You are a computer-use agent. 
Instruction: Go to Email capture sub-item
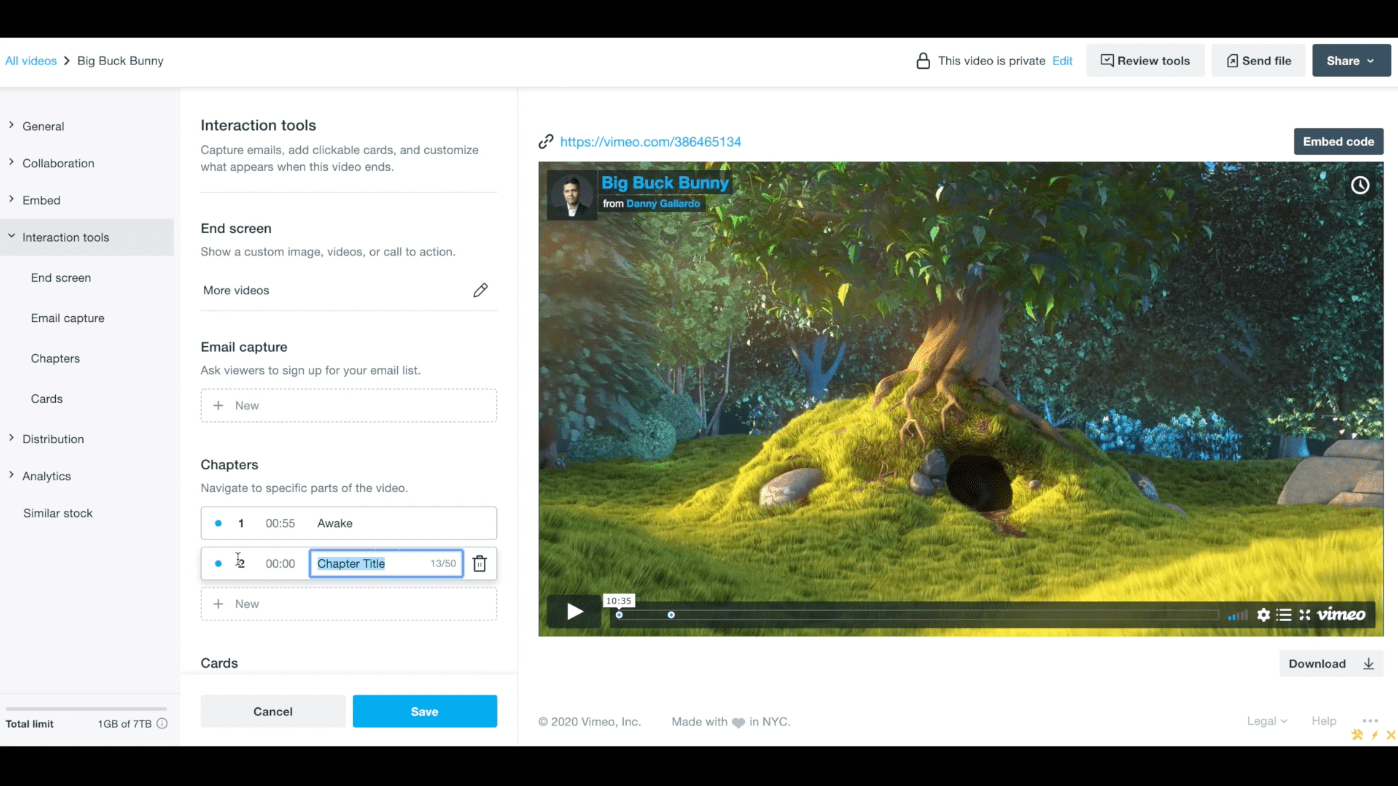68,318
